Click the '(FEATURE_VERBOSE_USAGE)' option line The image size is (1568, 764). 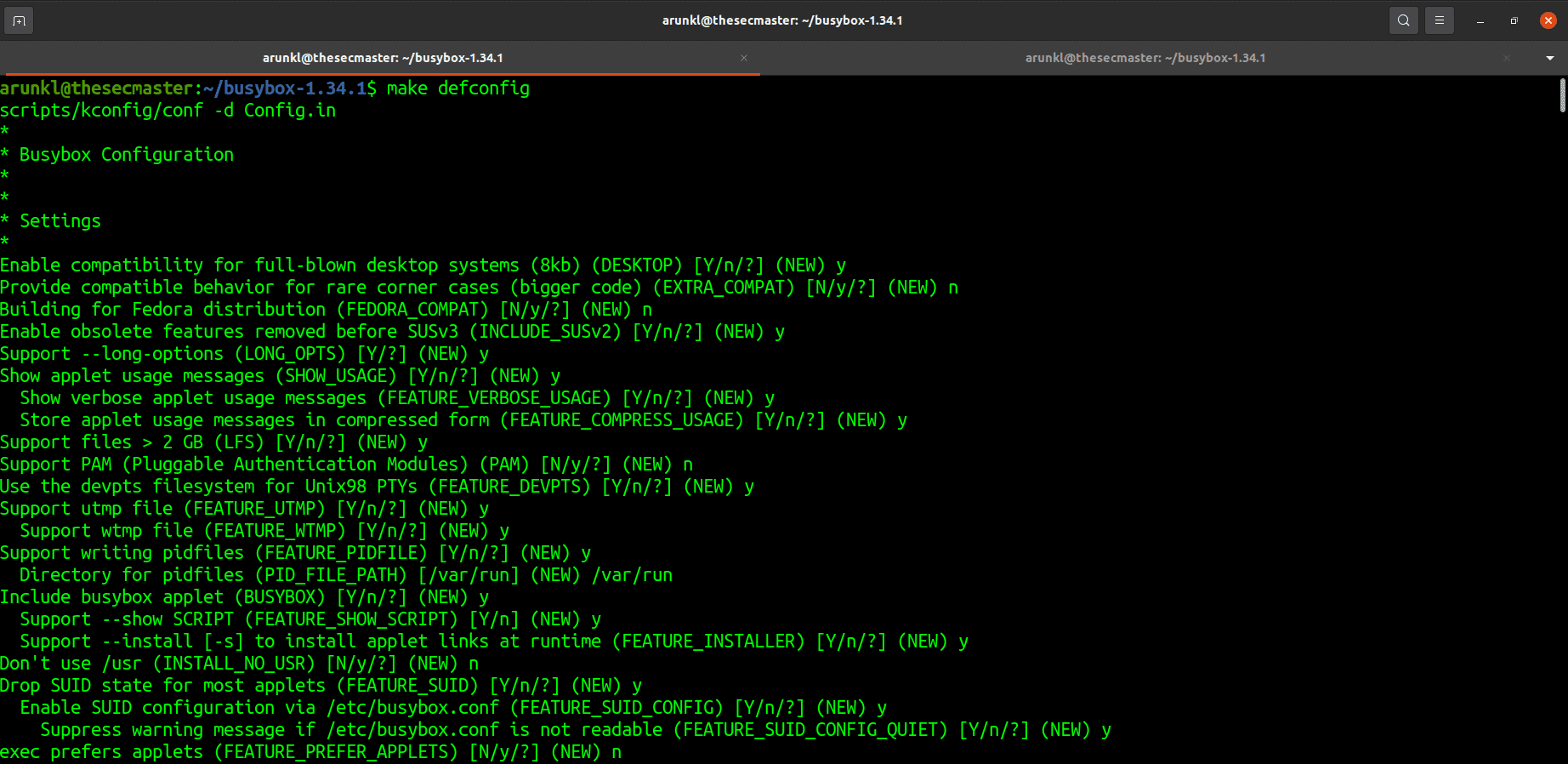tap(398, 398)
